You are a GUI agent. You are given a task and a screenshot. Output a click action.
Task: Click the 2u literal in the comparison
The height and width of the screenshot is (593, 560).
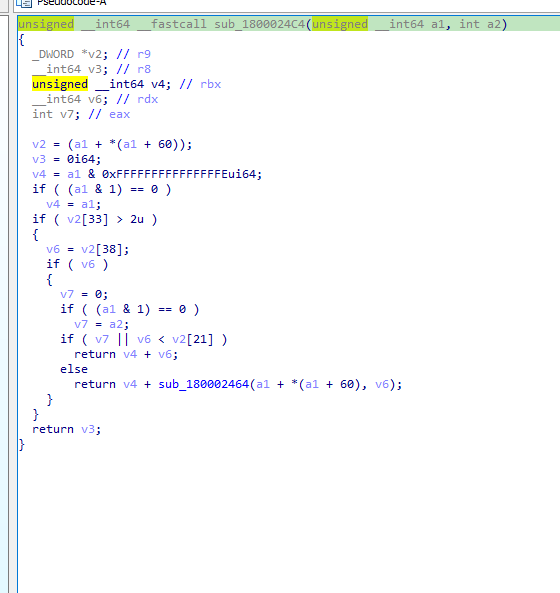(x=137, y=219)
